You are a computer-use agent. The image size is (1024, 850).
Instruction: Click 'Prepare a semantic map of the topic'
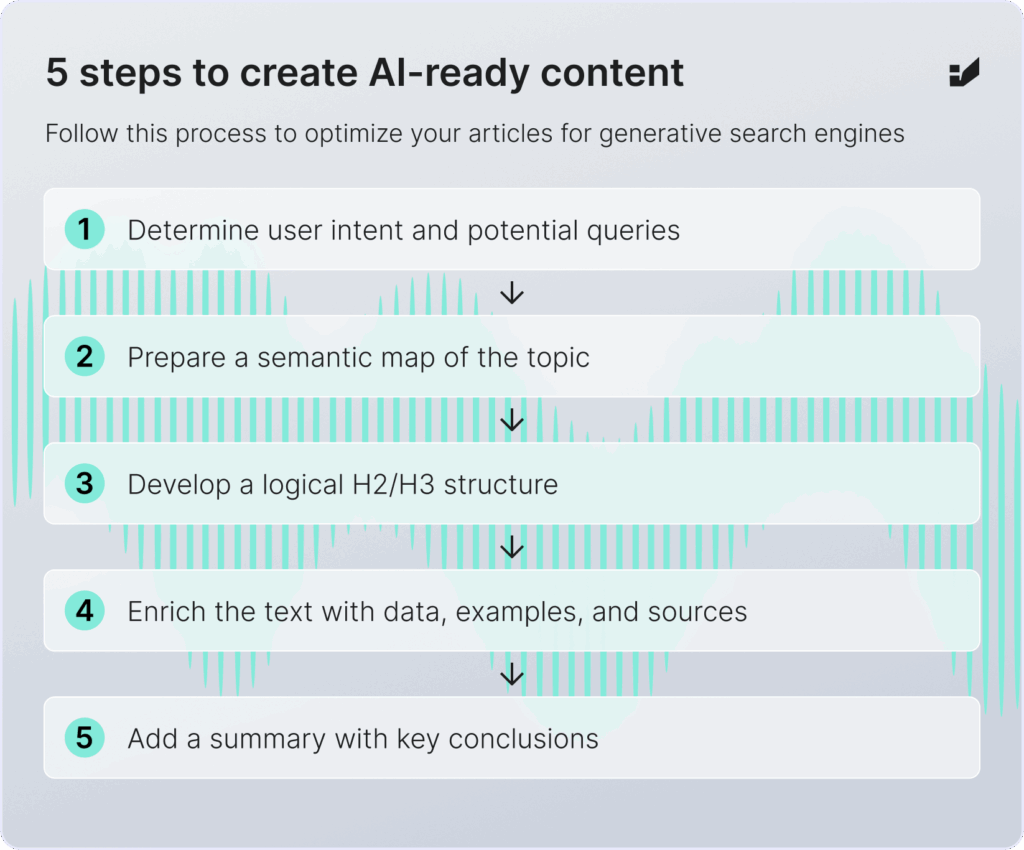(358, 357)
